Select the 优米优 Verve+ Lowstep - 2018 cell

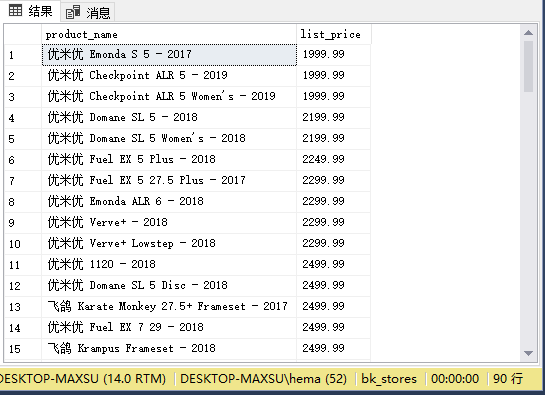point(169,243)
